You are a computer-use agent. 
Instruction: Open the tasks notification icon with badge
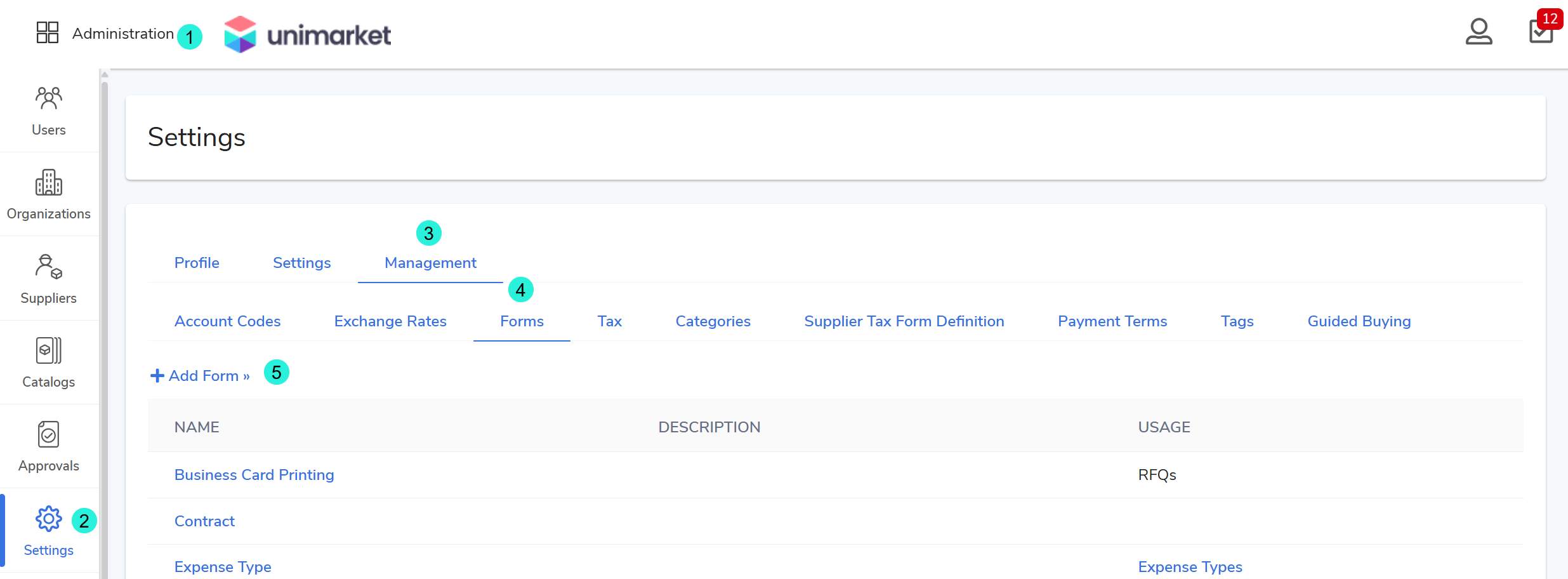tap(1541, 31)
